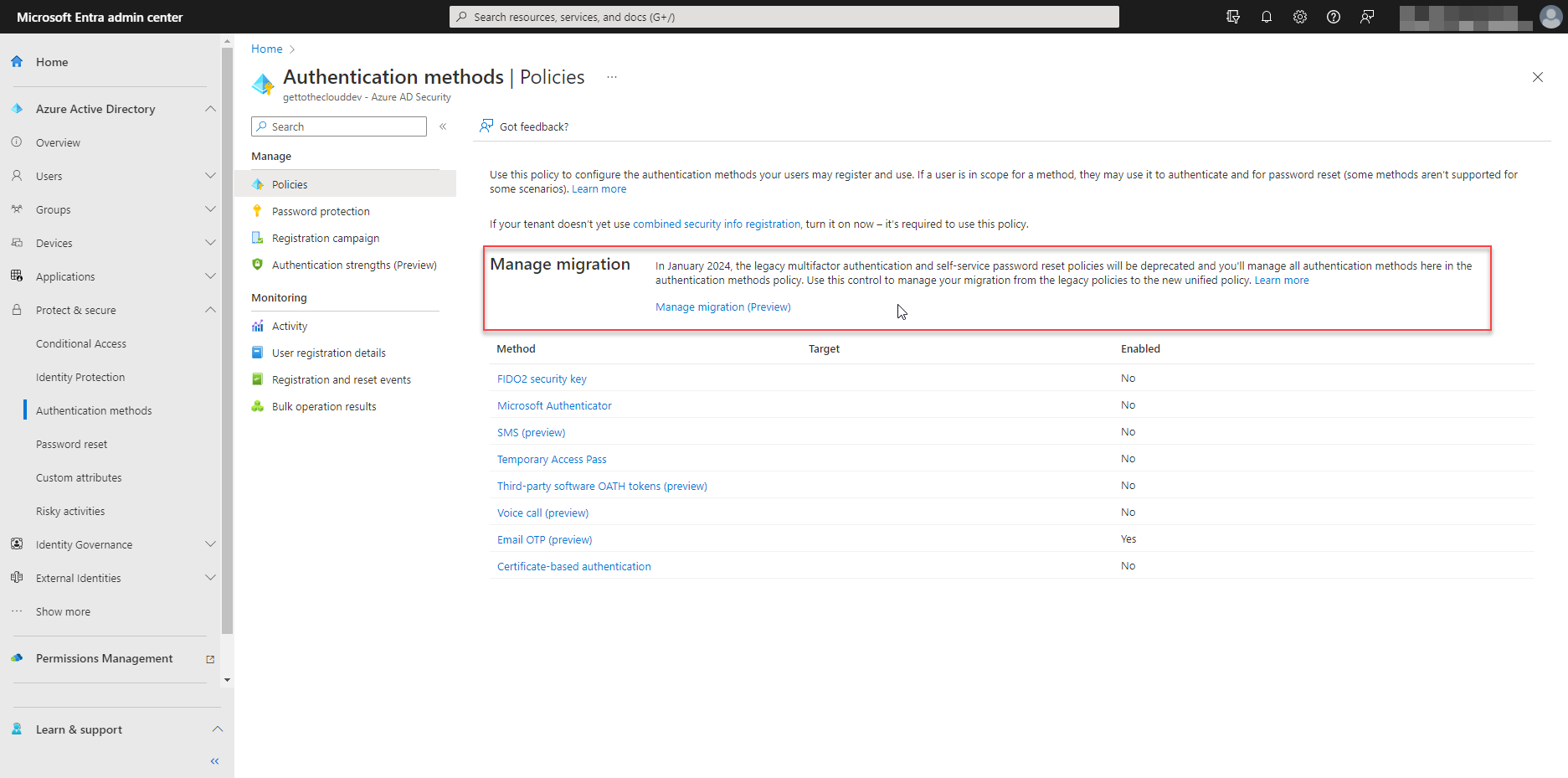Open Bulk operation results

pos(324,406)
